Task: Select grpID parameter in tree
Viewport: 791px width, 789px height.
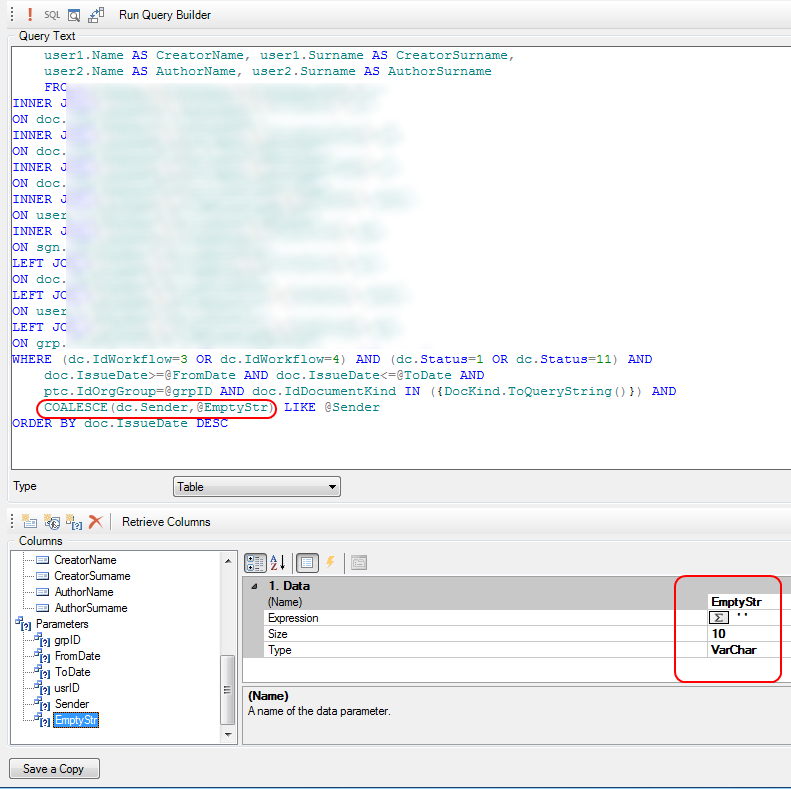Action: click(67, 640)
